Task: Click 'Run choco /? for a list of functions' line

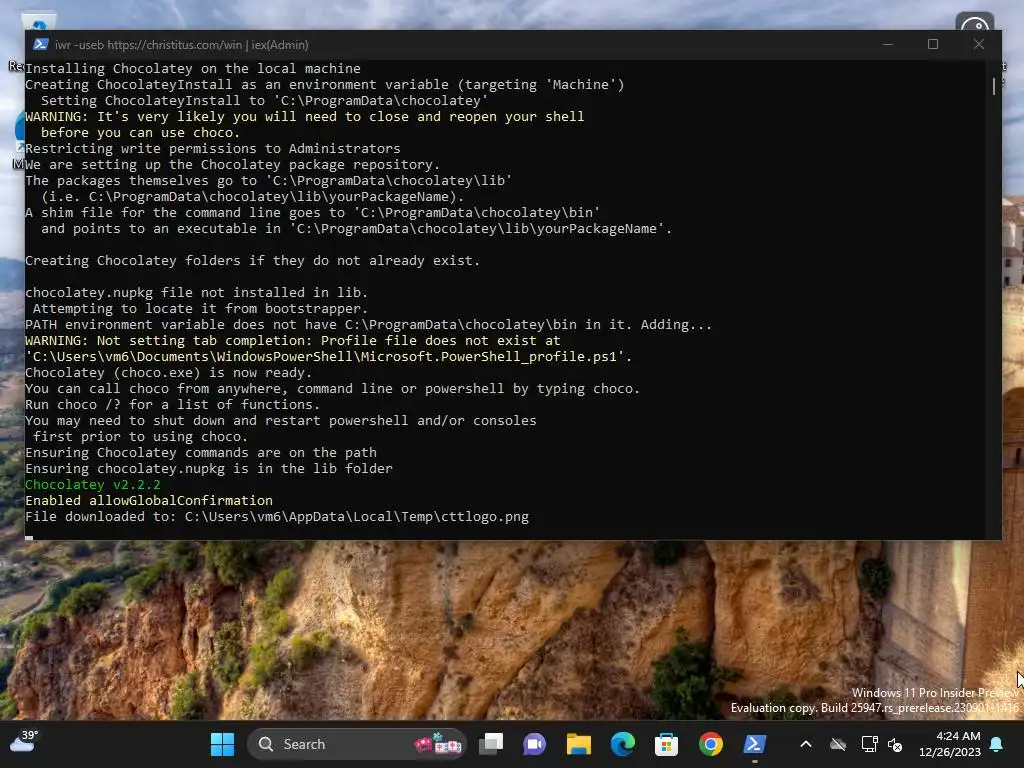Action: pos(172,404)
